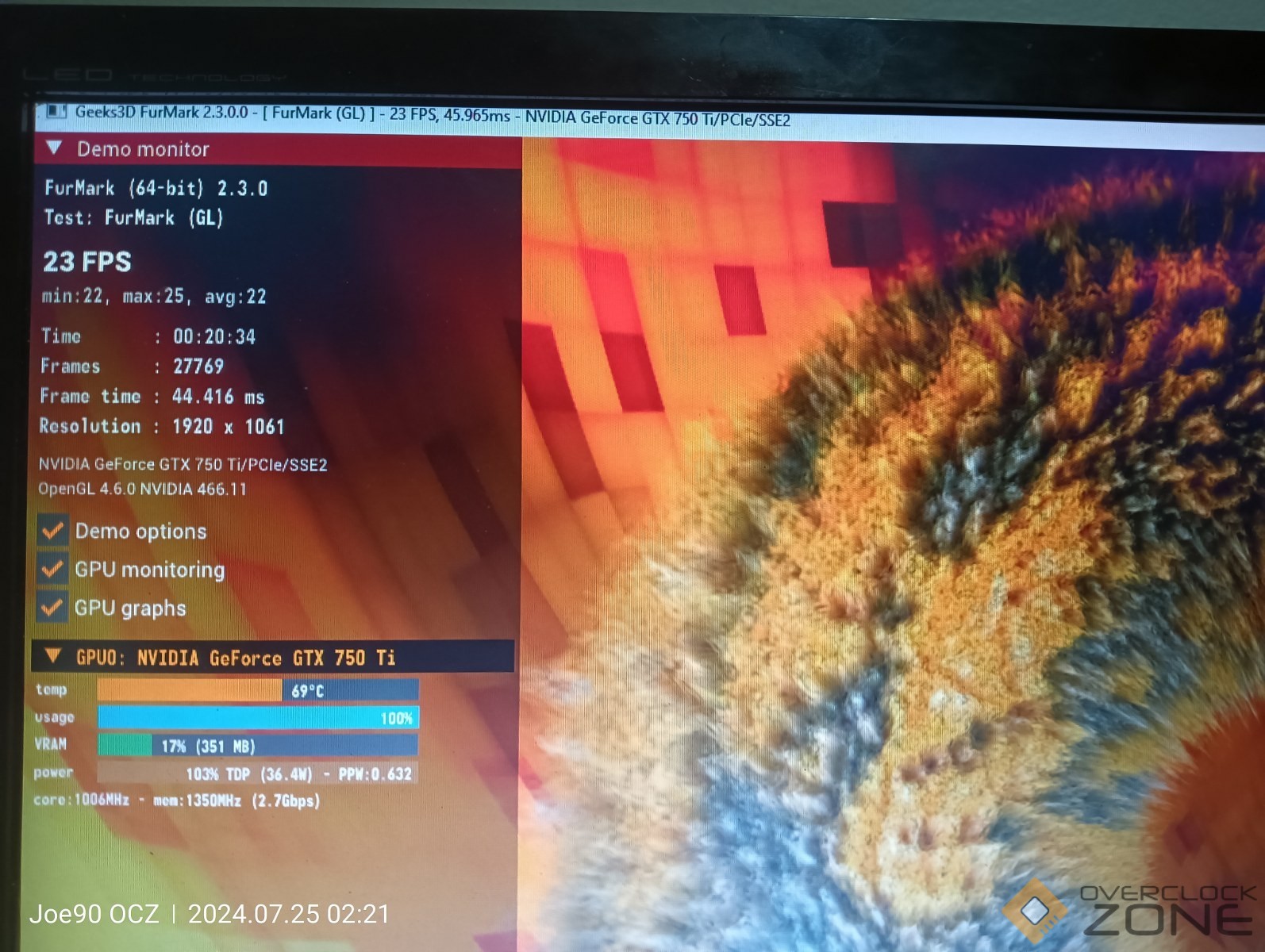This screenshot has width=1265, height=952.
Task: Collapse the Demo monitor panel triangle
Action: click(54, 148)
